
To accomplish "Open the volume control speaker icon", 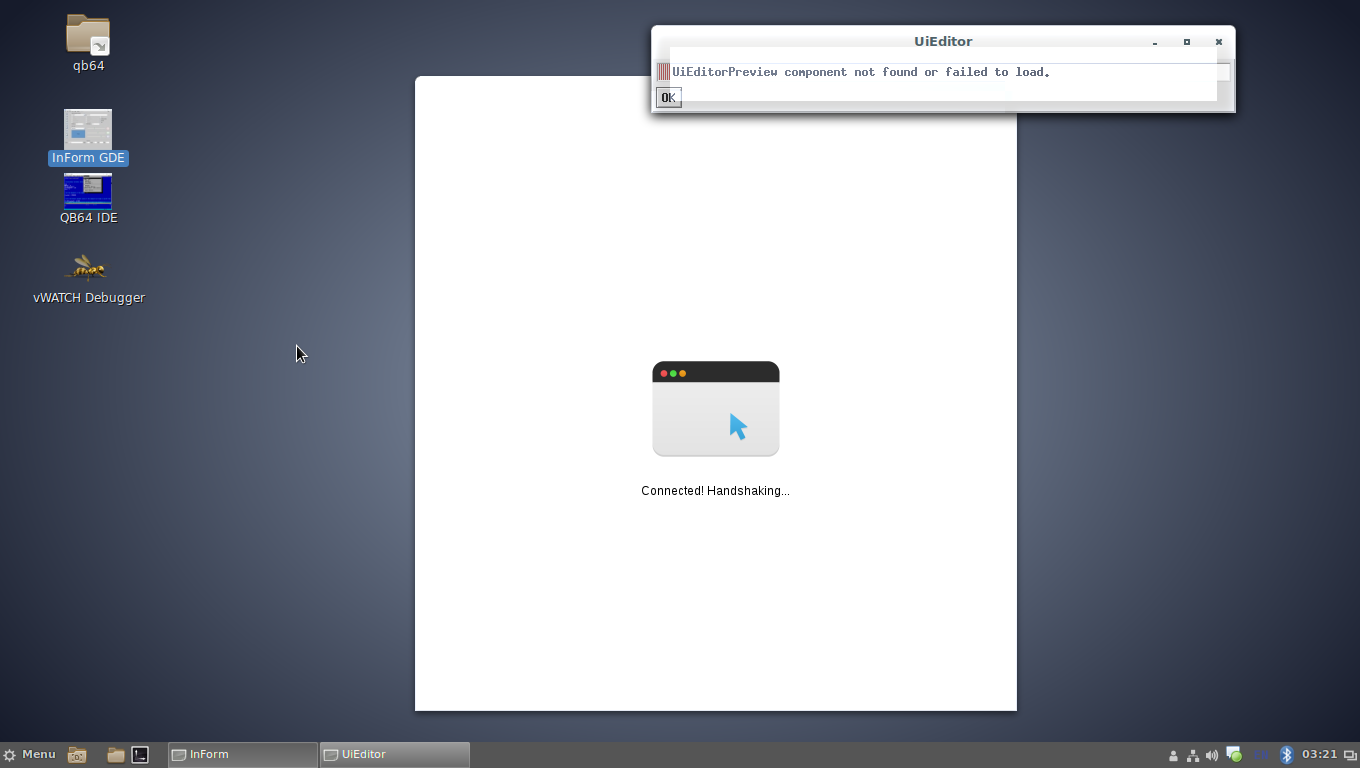I will pos(1212,756).
